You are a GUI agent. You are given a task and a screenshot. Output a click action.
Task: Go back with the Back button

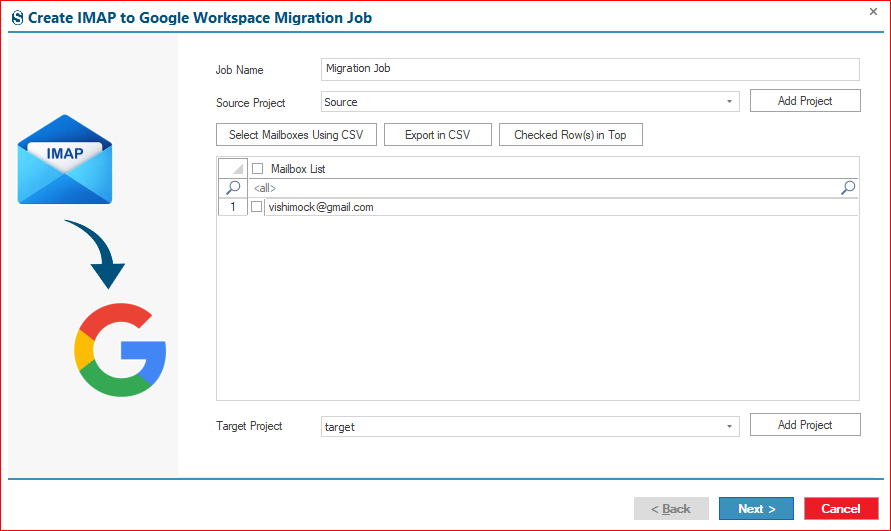(x=671, y=508)
